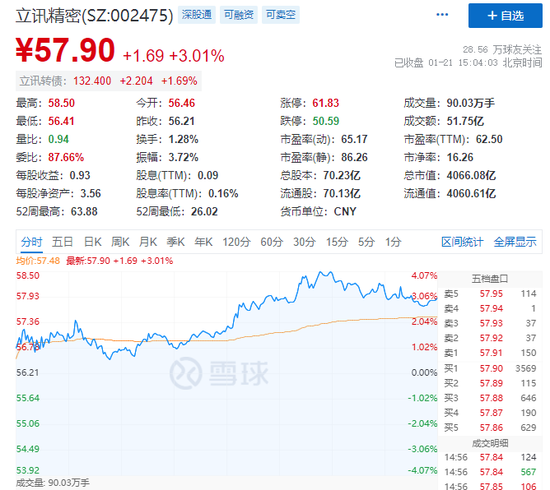Select the 15分 chart interval
550x490 pixels.
pos(337,242)
